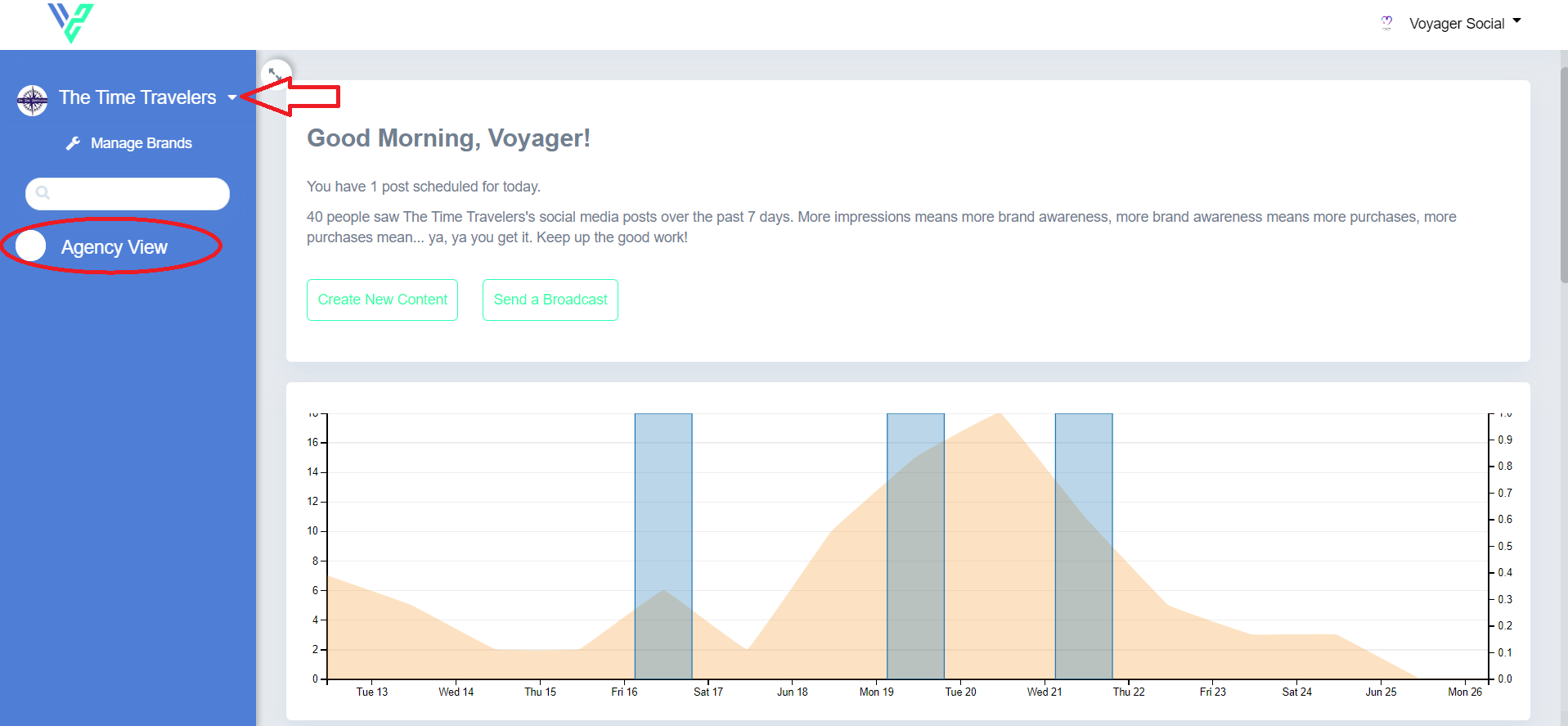The height and width of the screenshot is (726, 1568).
Task: Click The Time Travelers brand avatar
Action: coord(33,101)
